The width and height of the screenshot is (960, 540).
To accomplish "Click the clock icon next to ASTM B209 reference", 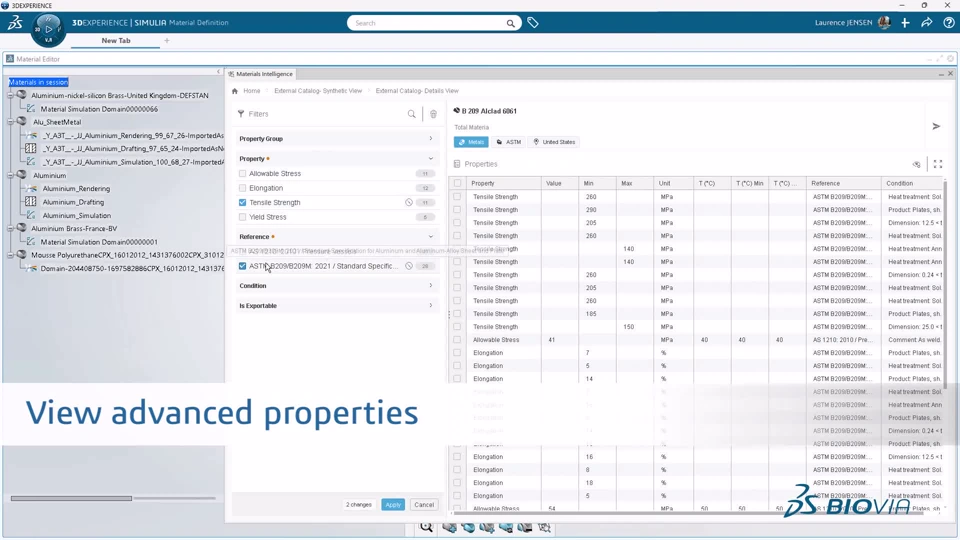I will tap(408, 266).
